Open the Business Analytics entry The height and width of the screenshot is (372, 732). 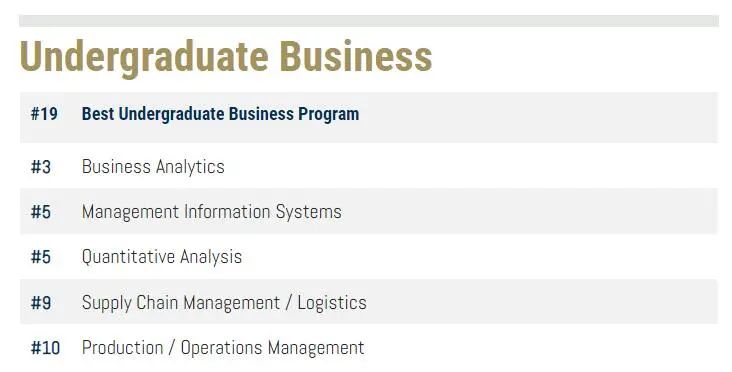pyautogui.click(x=153, y=167)
